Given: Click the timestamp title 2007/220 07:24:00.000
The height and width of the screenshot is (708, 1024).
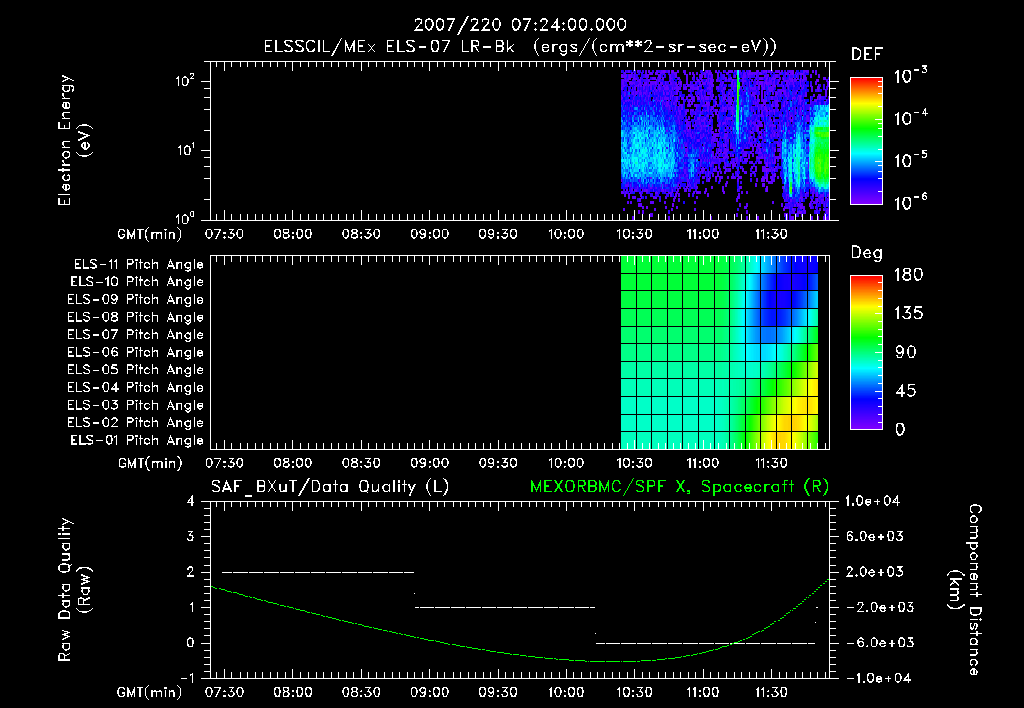Looking at the screenshot, I should pyautogui.click(x=520, y=25).
